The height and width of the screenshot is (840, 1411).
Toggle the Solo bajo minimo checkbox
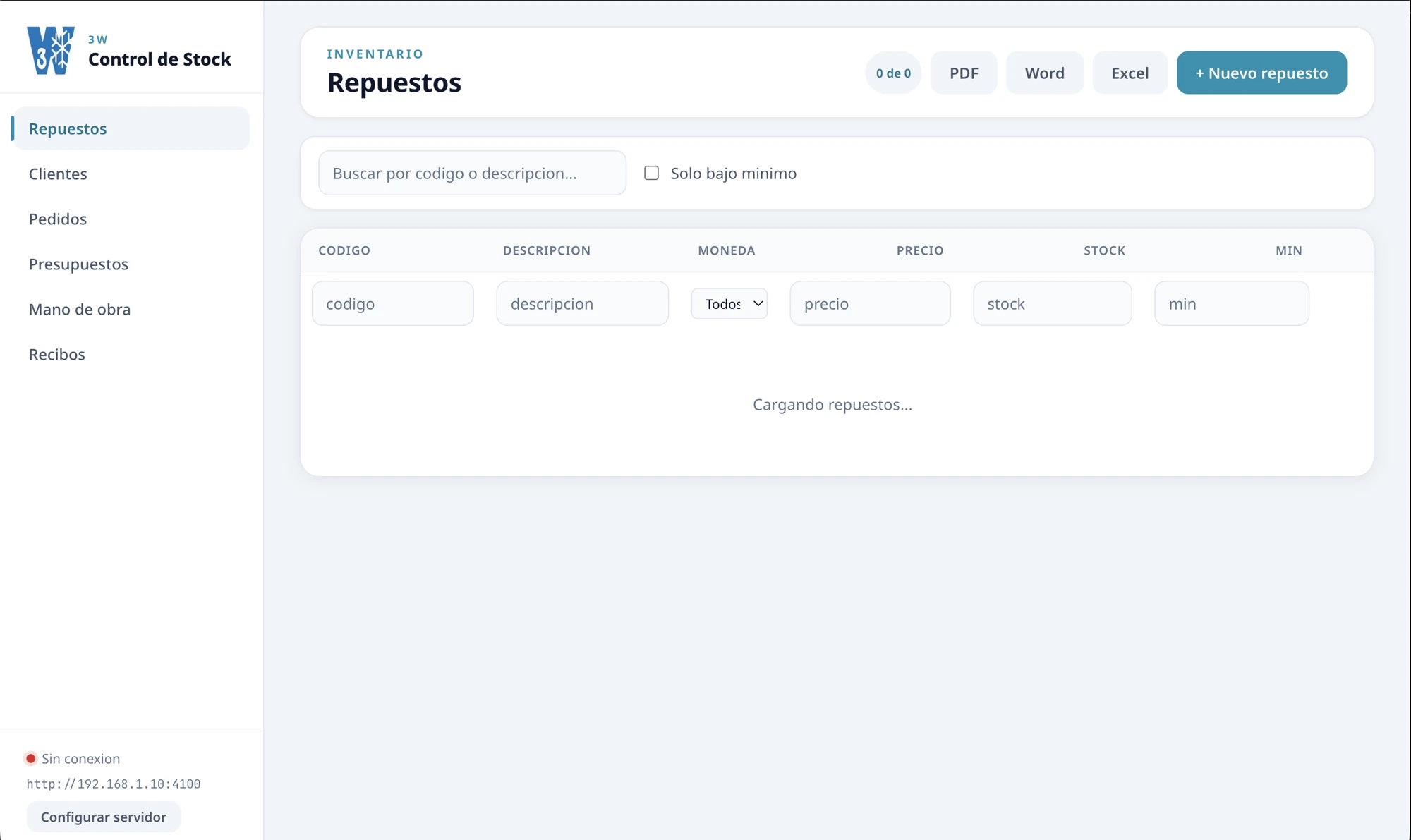651,173
